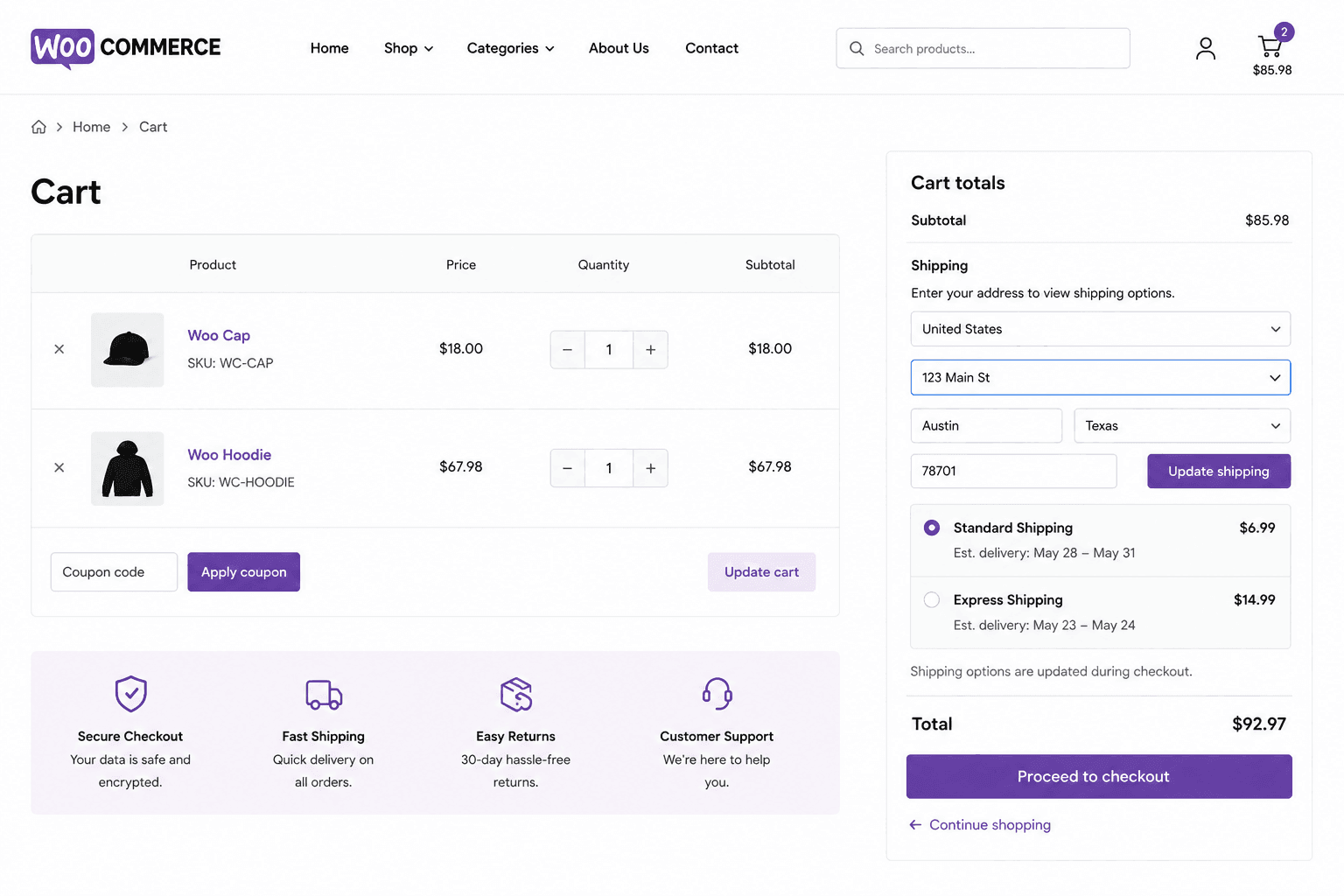Screen dimensions: 1344x896
Task: Click Continue shopping link
Action: 980,824
